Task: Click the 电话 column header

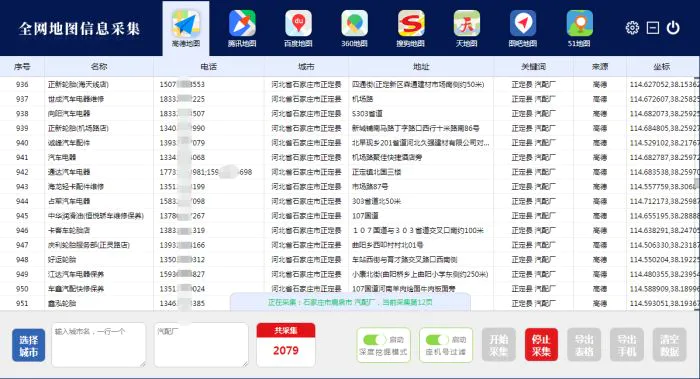Action: [x=208, y=67]
